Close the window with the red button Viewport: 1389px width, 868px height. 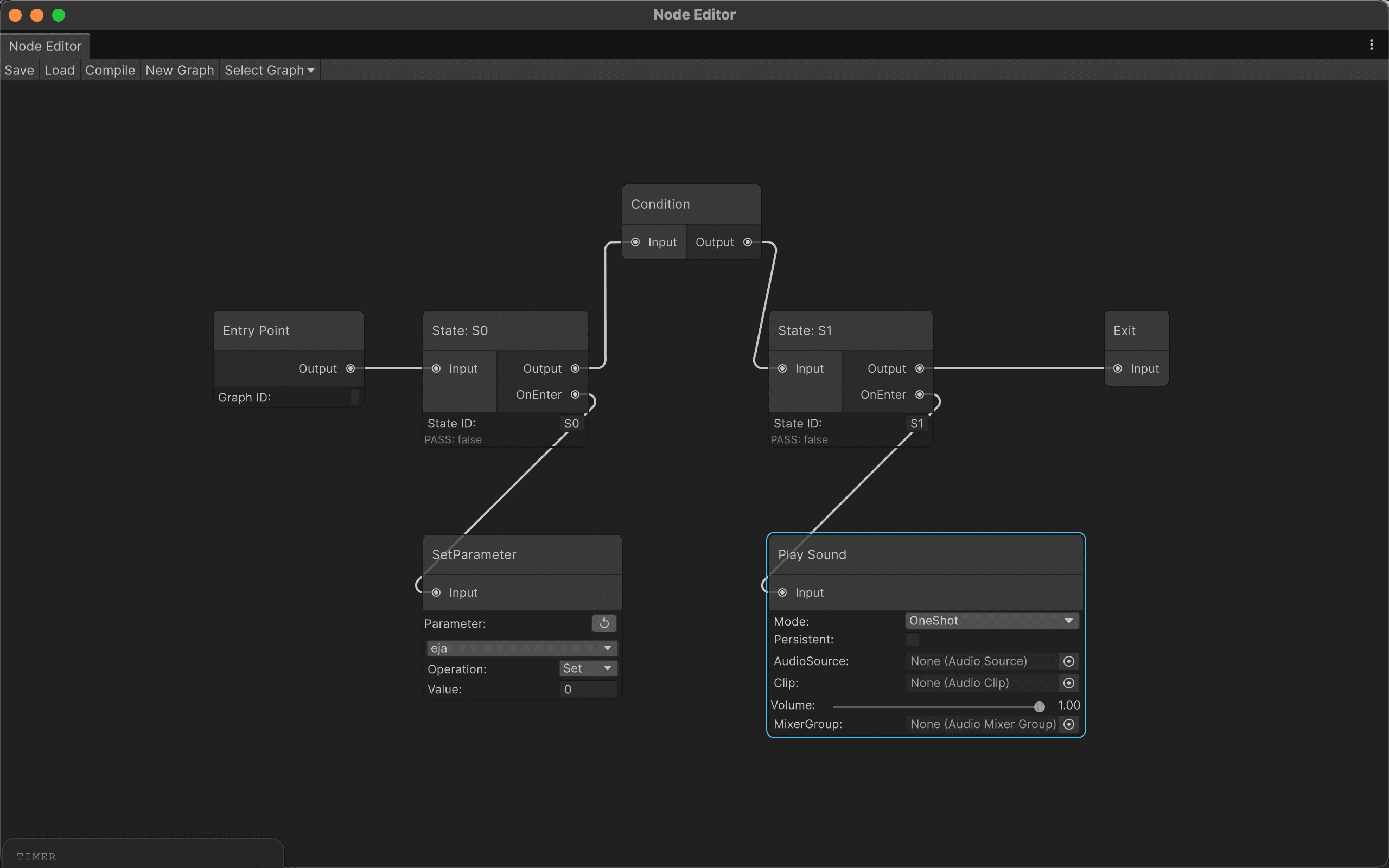click(16, 15)
